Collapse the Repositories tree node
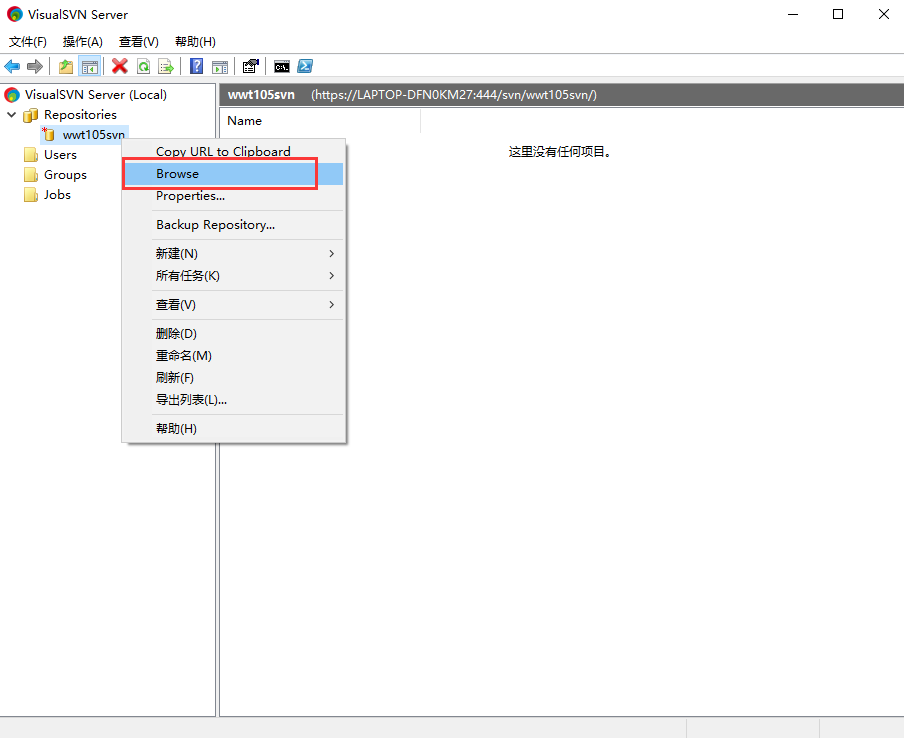 click(x=12, y=115)
